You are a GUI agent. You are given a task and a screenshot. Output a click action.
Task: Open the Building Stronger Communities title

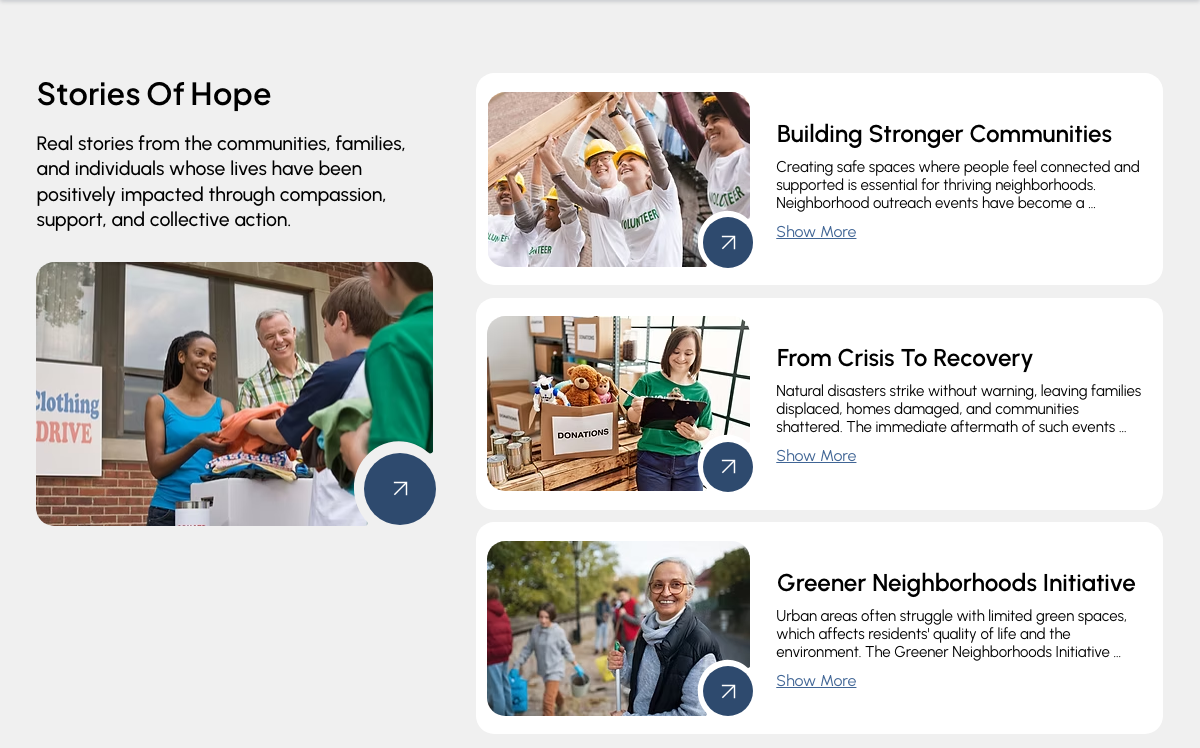click(x=944, y=134)
